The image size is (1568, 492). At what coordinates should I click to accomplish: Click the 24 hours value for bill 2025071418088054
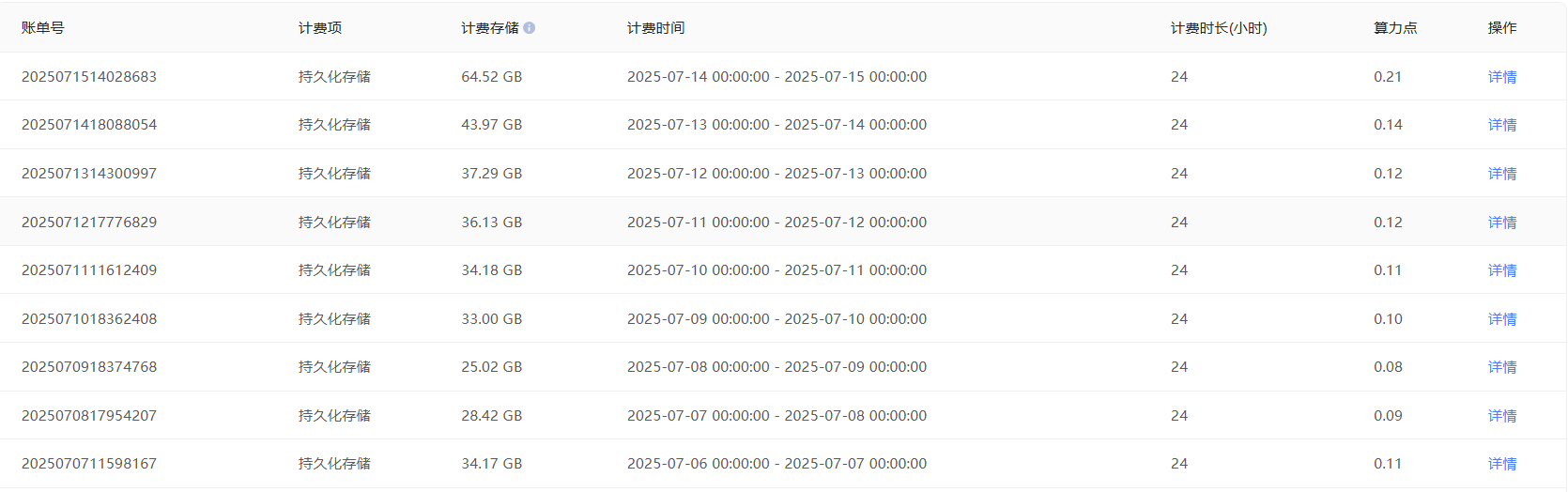coord(1179,125)
